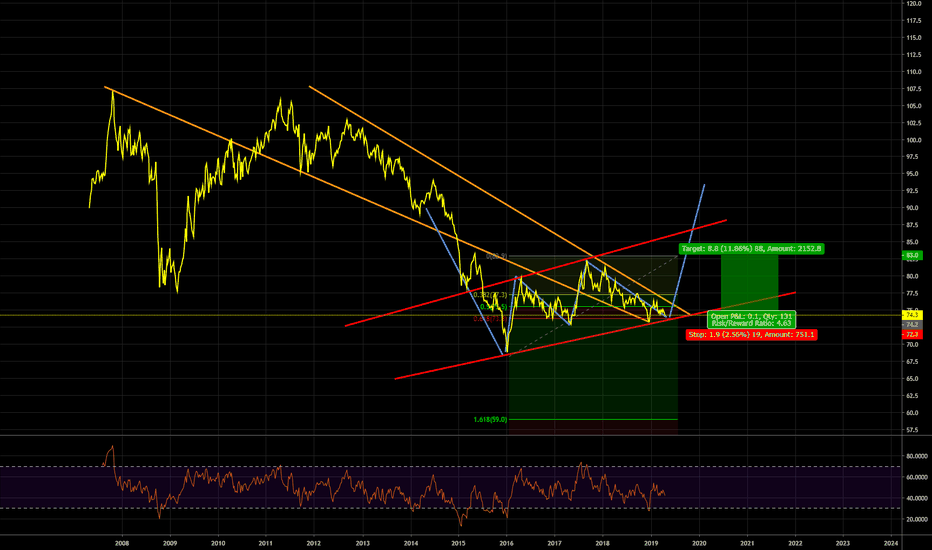Click the Open P&L and Risk/Reward info box

[751, 320]
